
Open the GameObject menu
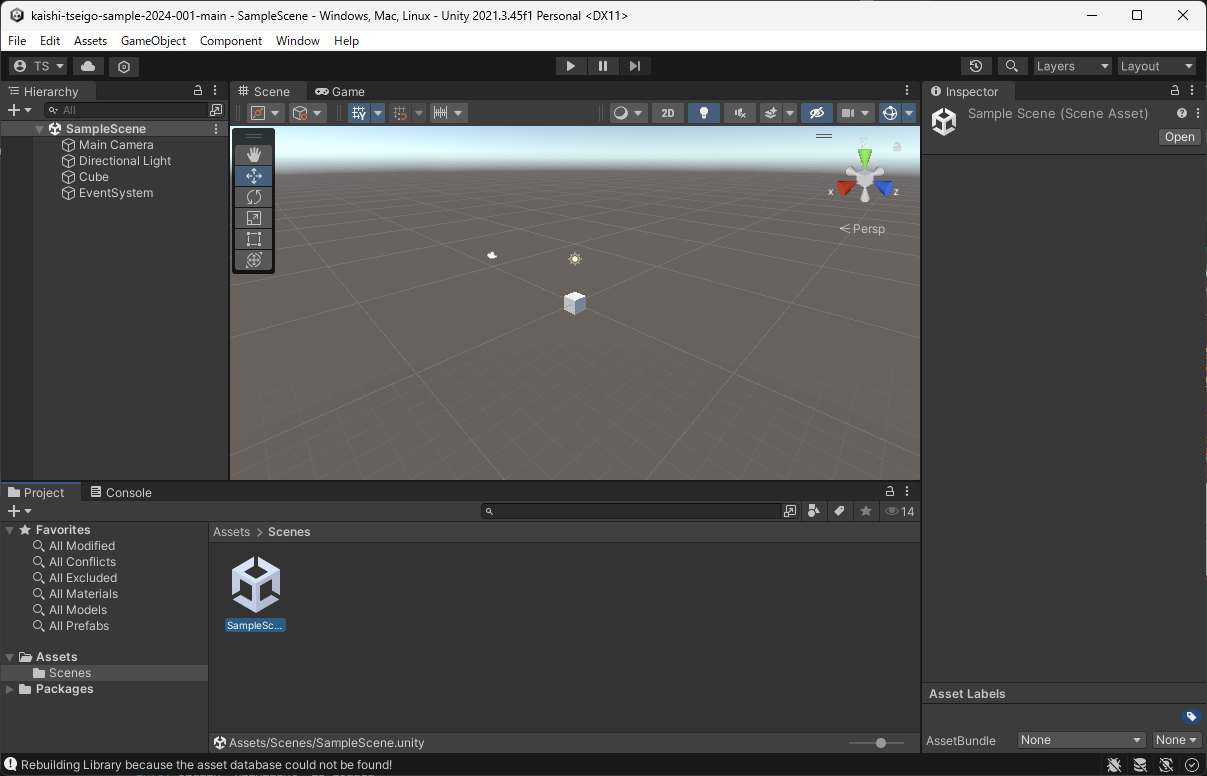click(x=153, y=41)
